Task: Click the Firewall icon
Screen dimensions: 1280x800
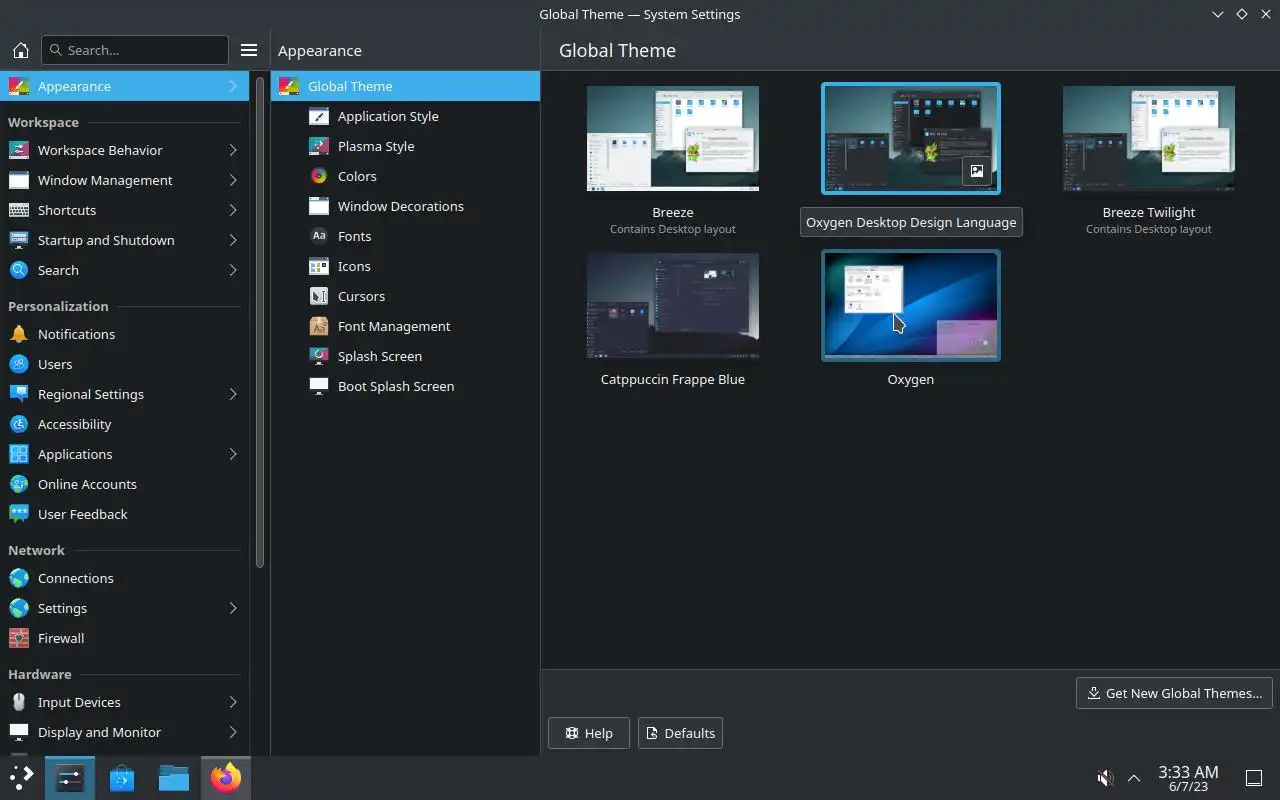Action: coord(18,638)
